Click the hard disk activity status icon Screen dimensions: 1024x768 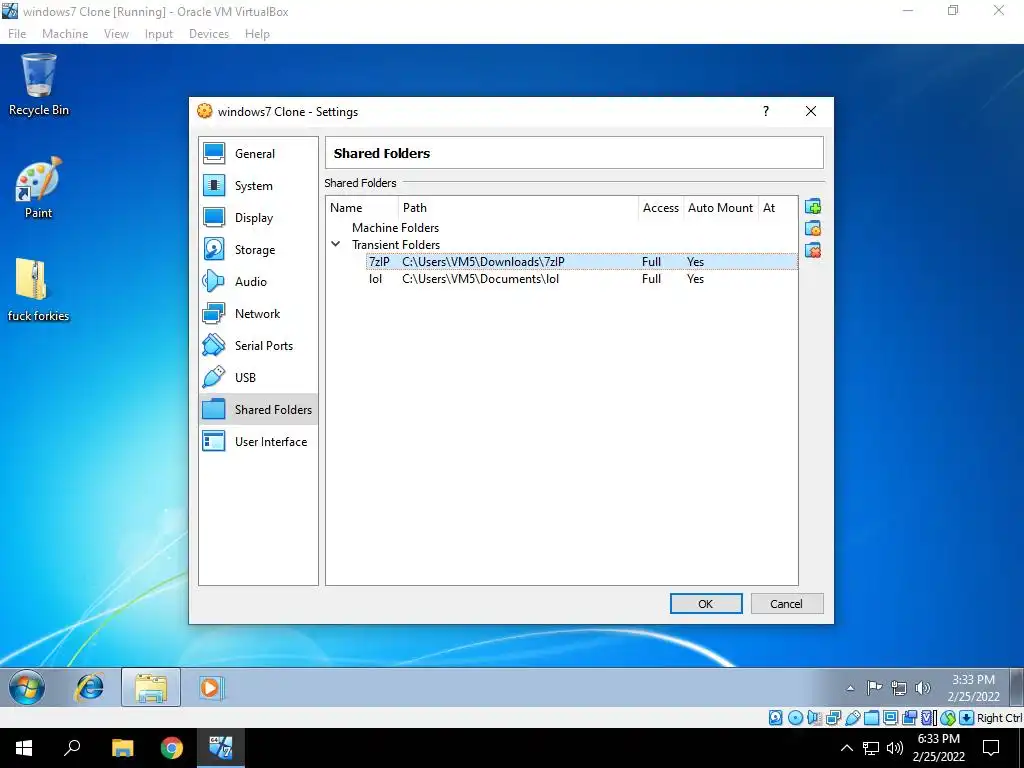pyautogui.click(x=775, y=718)
